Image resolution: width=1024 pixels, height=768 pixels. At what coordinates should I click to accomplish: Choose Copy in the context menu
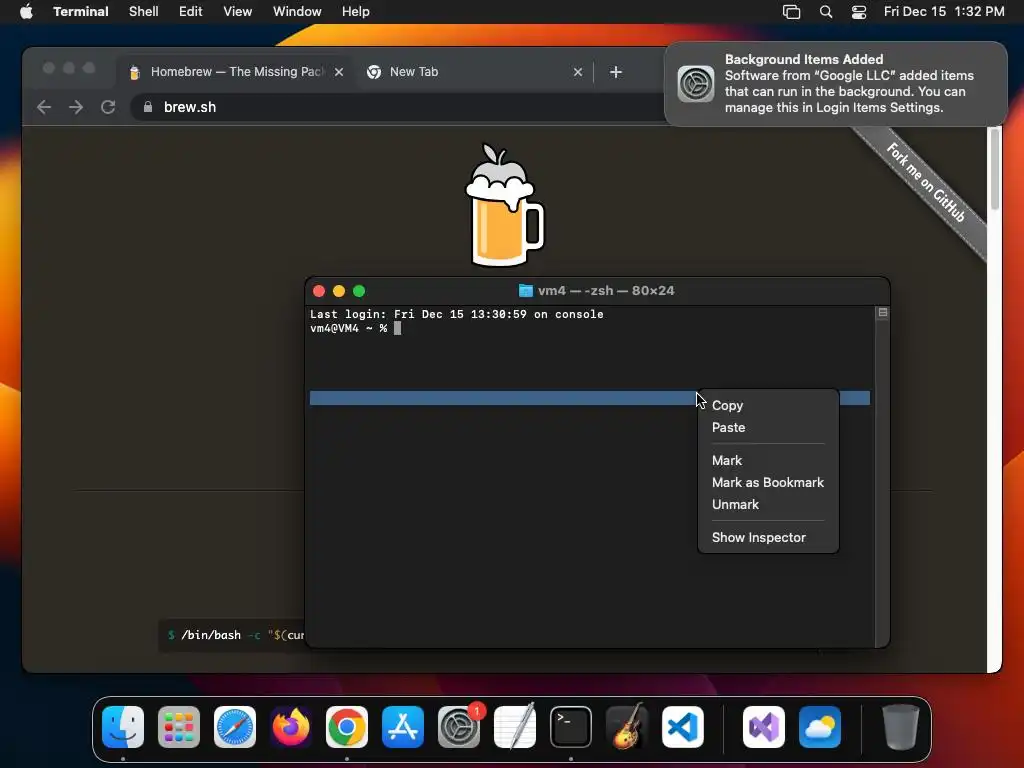[x=768, y=406]
